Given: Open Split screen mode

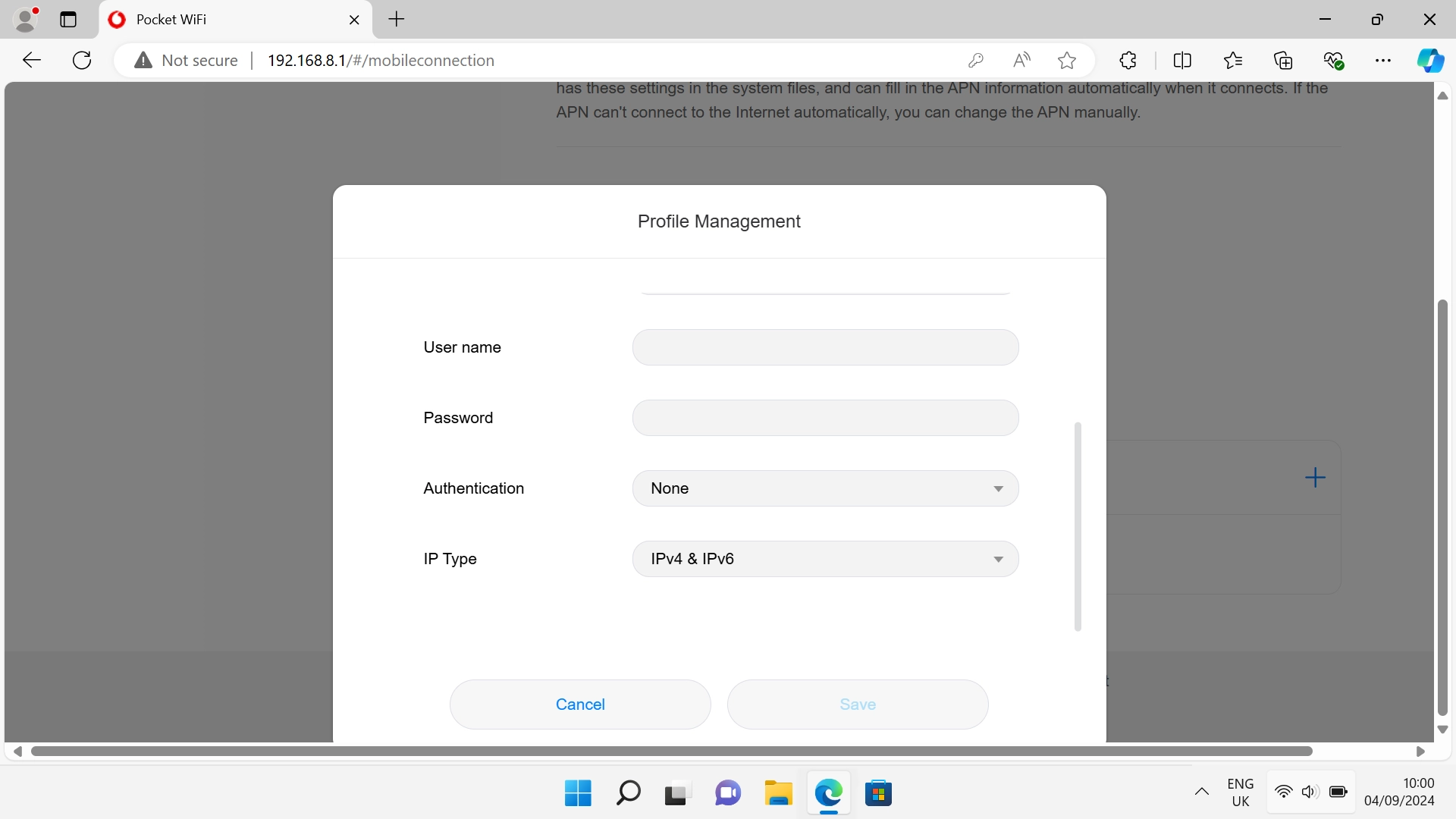Looking at the screenshot, I should (x=1183, y=60).
